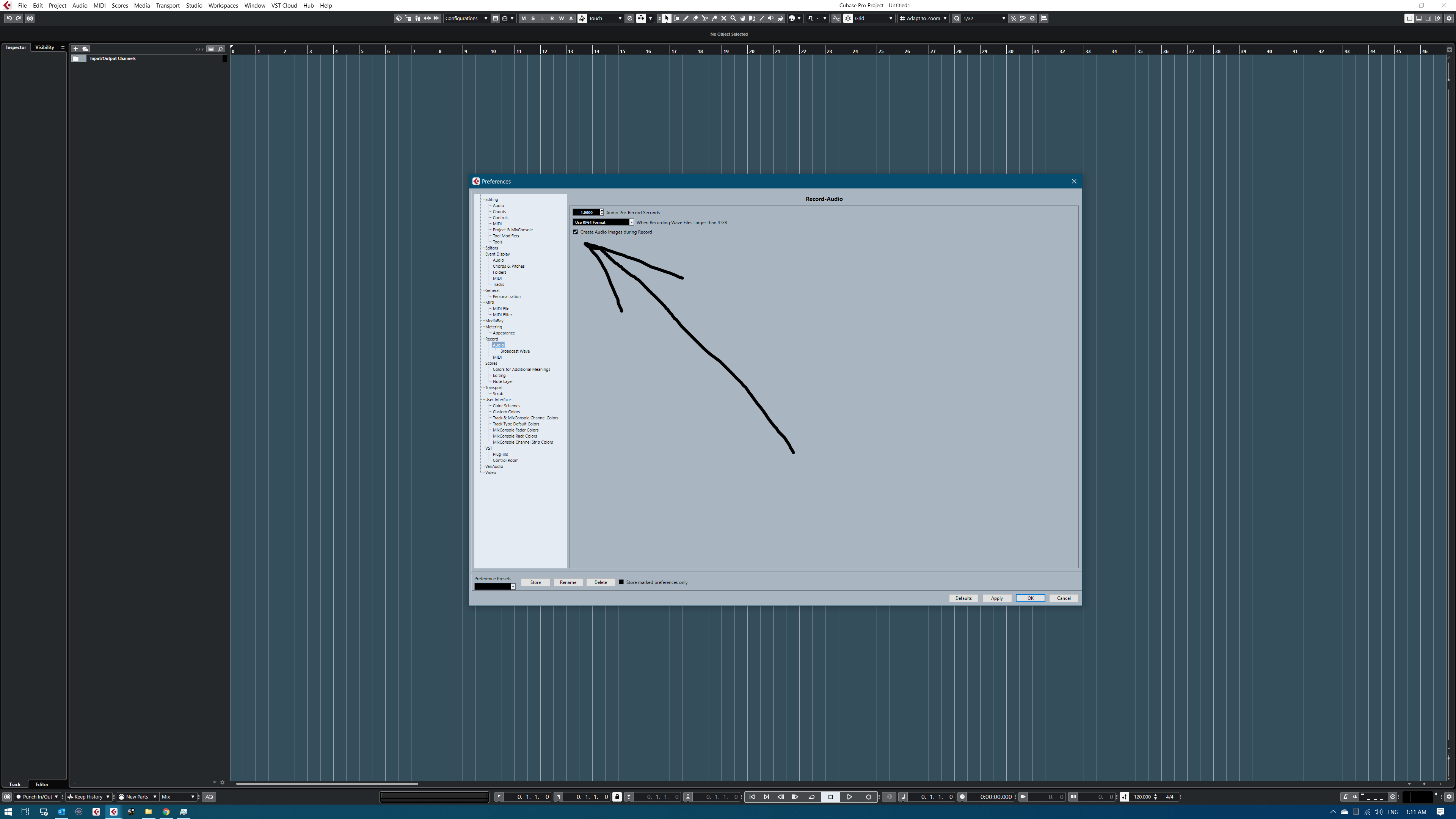Enable Store marked preferences only checkbox

point(621,582)
